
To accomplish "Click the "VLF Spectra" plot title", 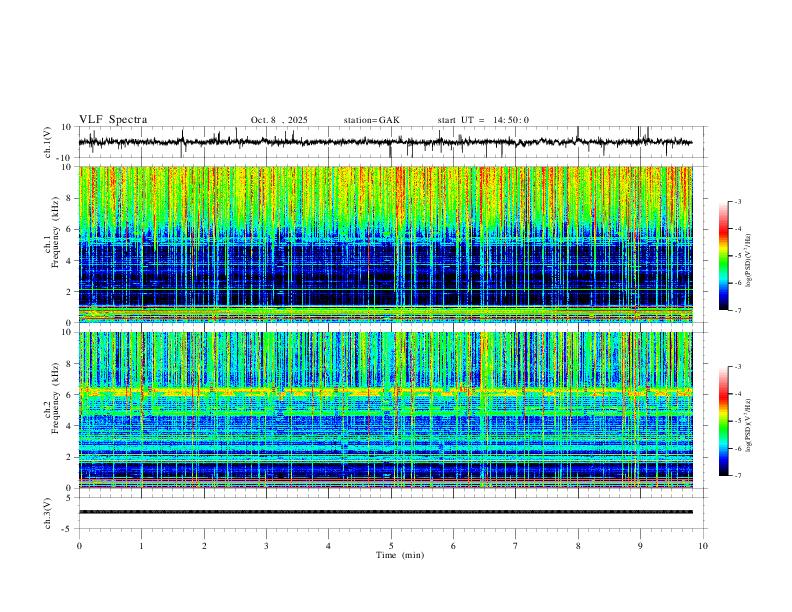I will pos(113,120).
